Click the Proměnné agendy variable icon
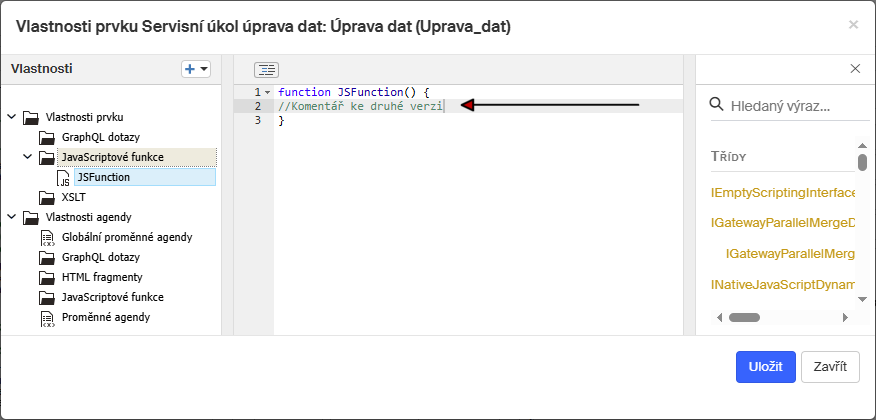Viewport: 876px width, 420px height. pyautogui.click(x=48, y=318)
